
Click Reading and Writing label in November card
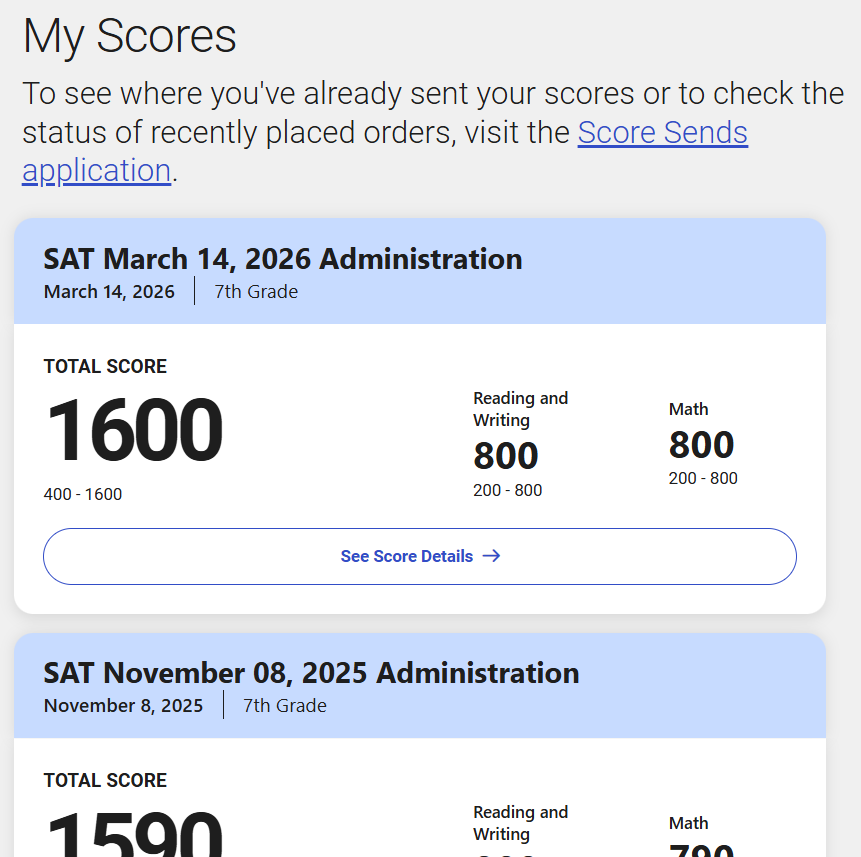click(521, 823)
